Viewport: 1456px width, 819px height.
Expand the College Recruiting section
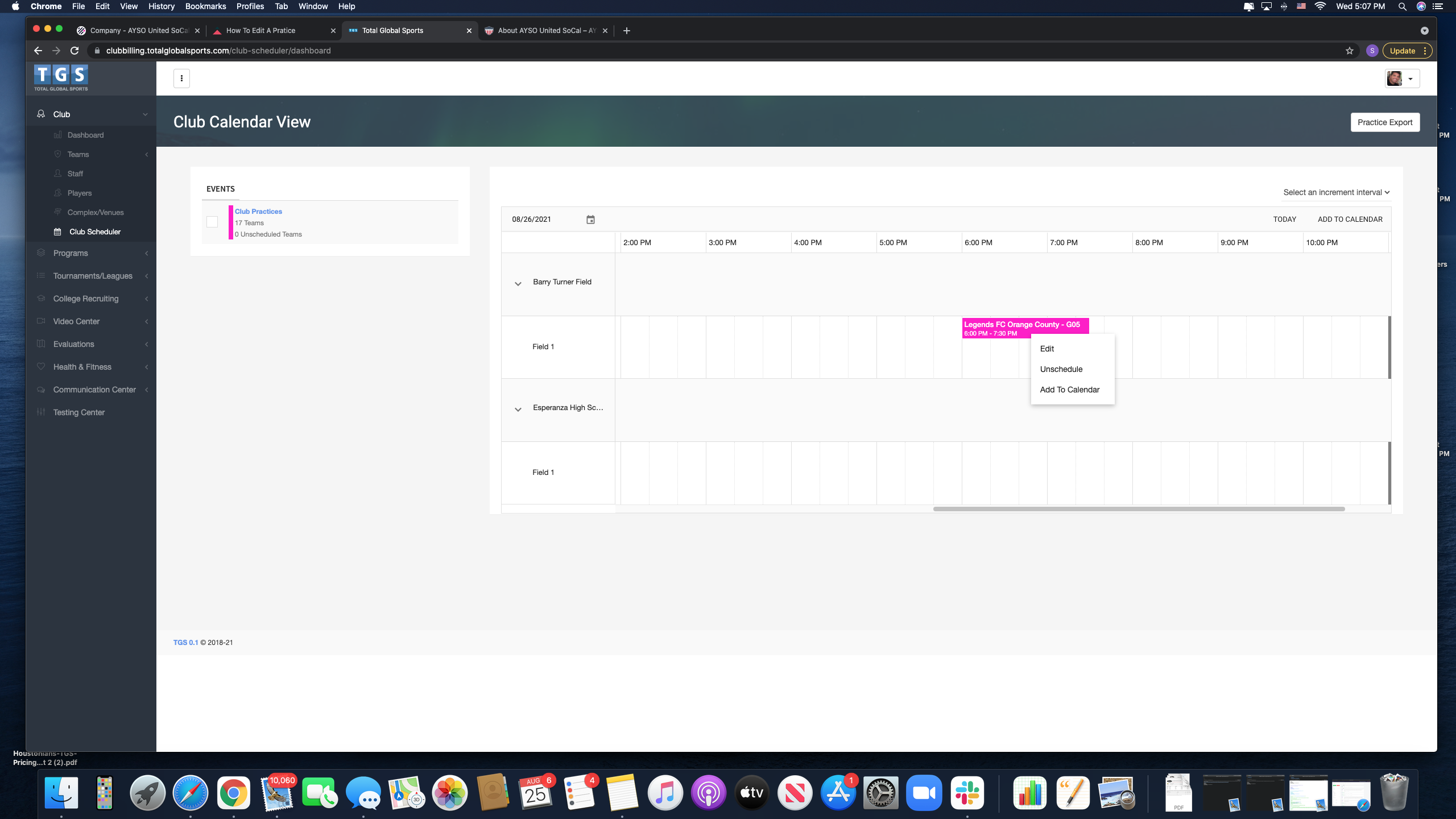(91, 299)
